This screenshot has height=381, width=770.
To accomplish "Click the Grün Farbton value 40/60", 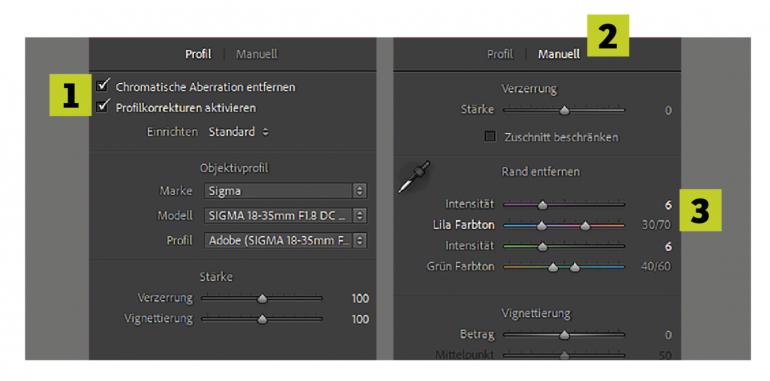I will (657, 267).
